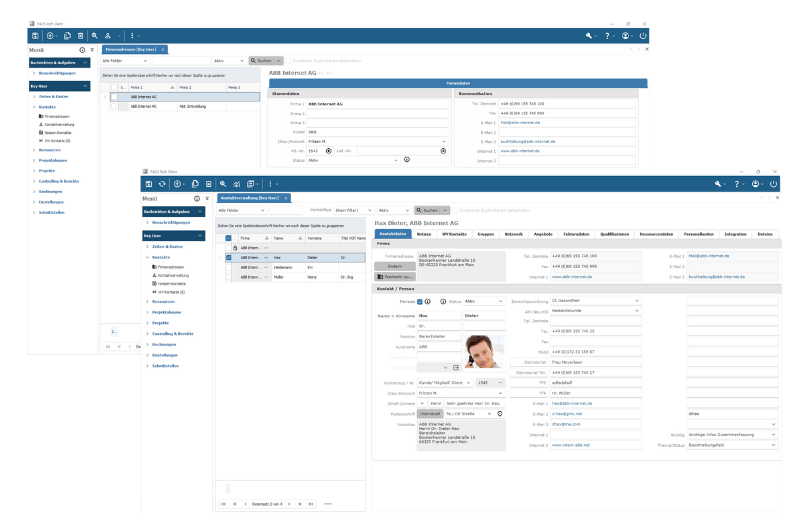Toggle the Person checkbox

click(x=420, y=300)
